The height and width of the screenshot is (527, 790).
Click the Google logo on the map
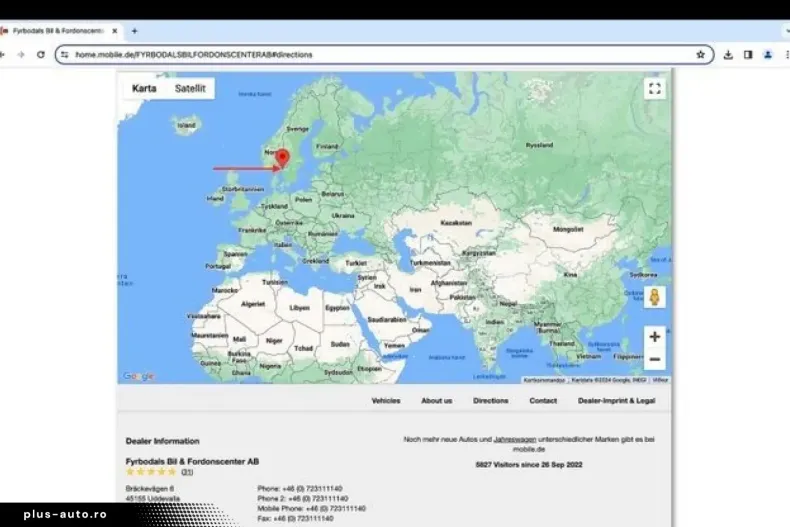coord(138,376)
